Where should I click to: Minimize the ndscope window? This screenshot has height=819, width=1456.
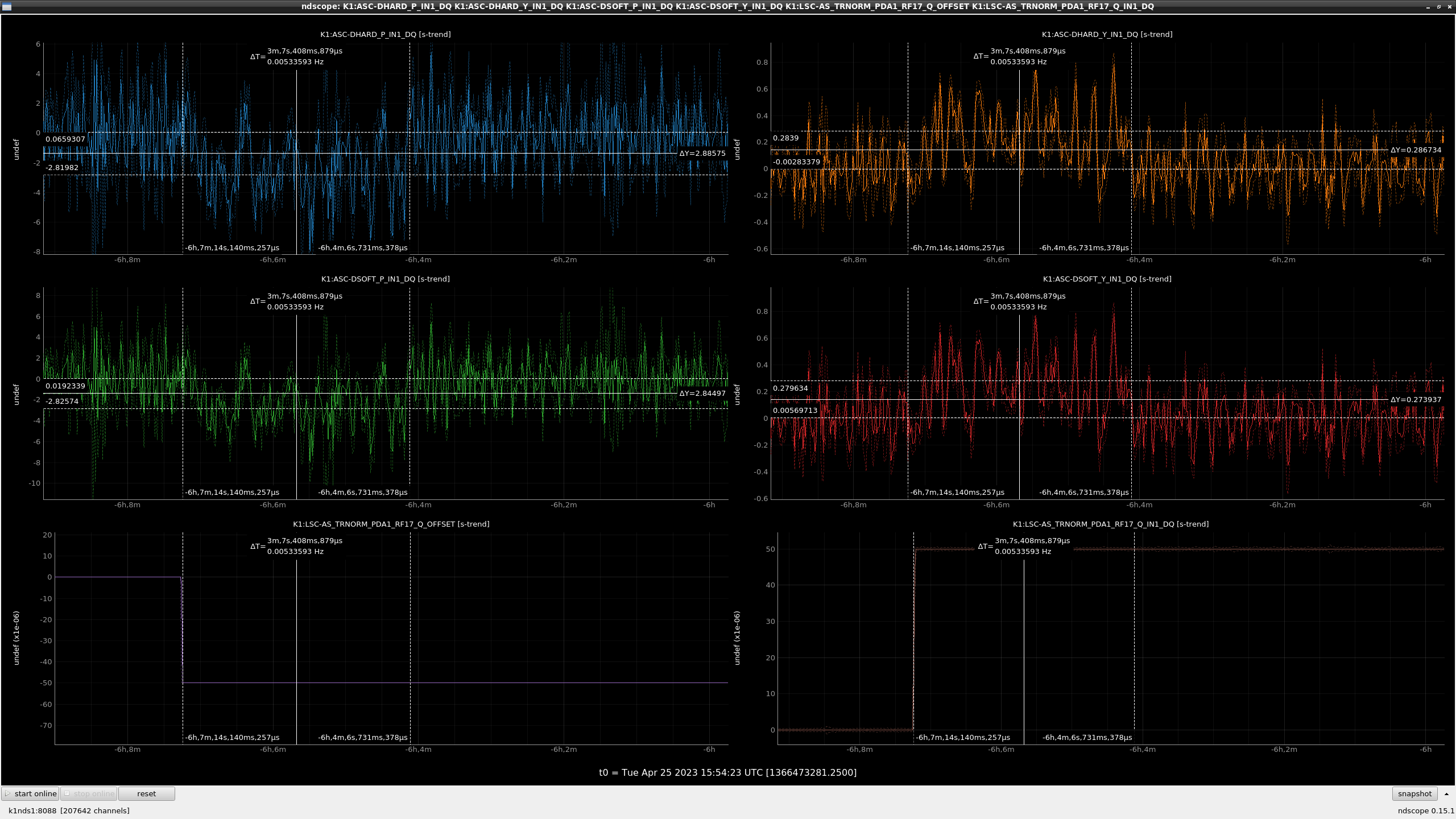tap(1428, 6)
